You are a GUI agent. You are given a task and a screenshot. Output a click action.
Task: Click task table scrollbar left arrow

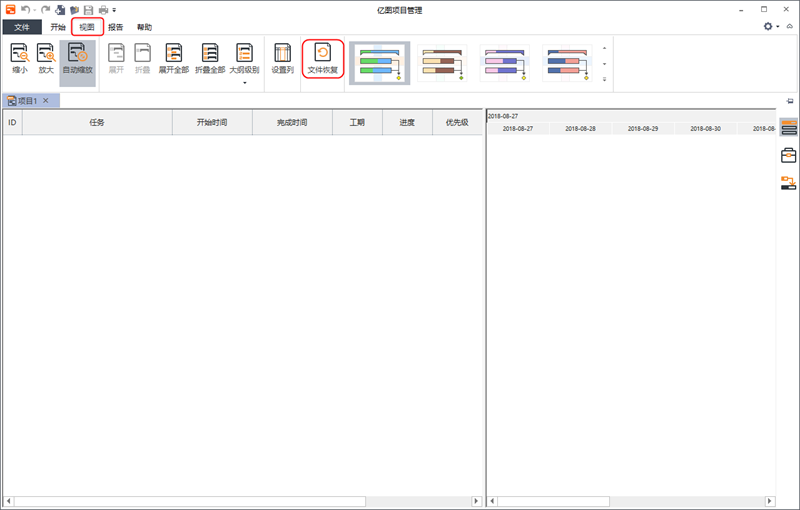point(8,501)
